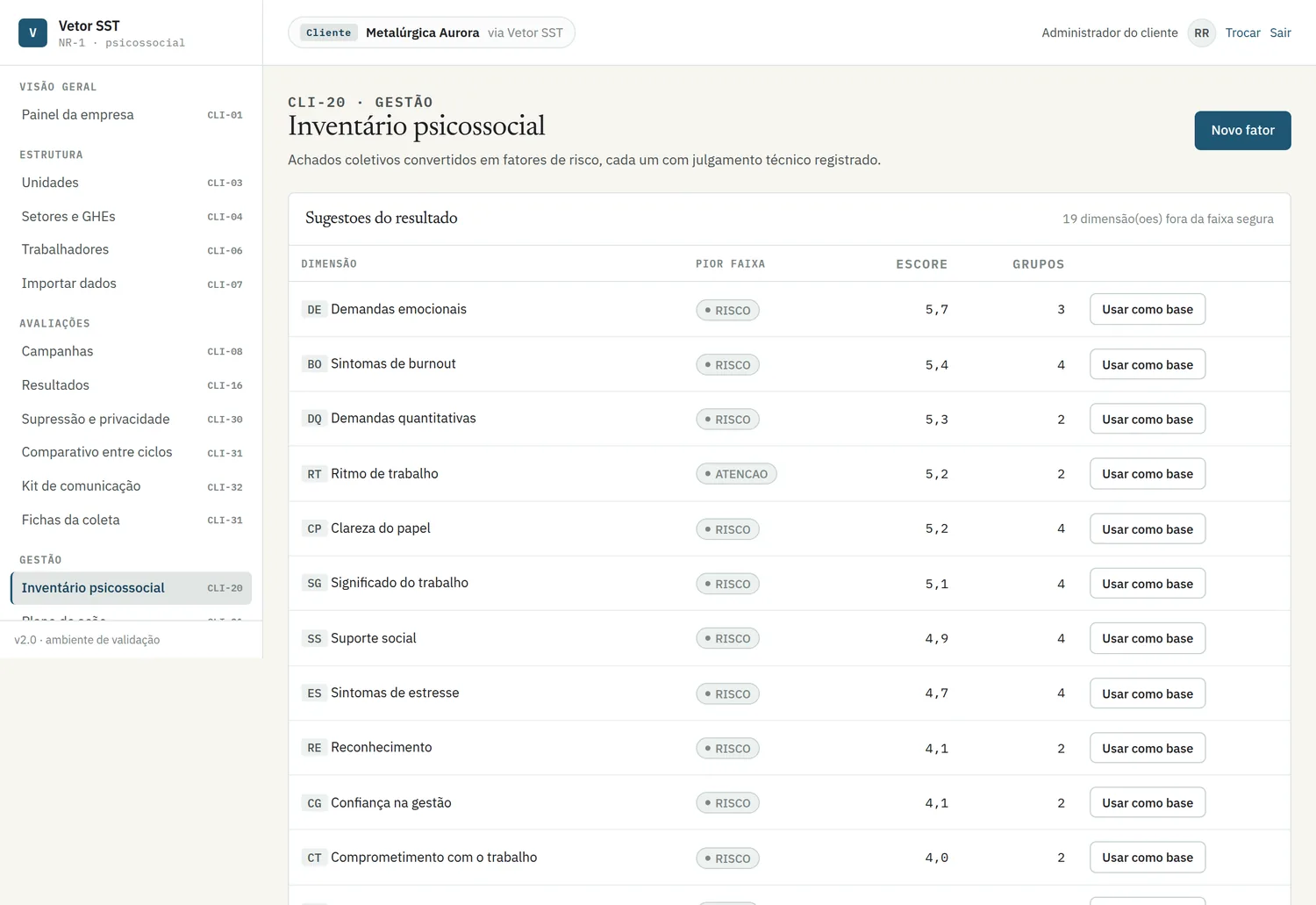Click the ATENCAO status badge
The height and width of the screenshot is (905, 1316).
[x=736, y=474]
